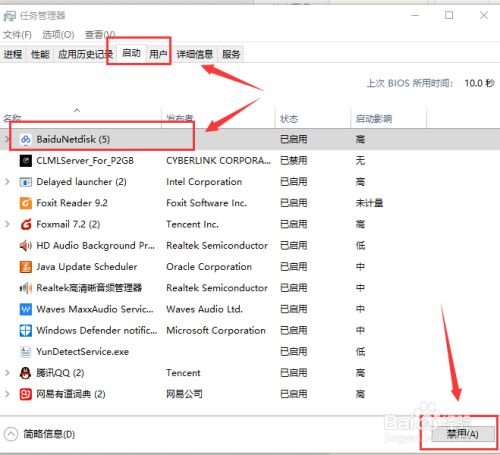Screen dimensions: 500x455
Task: Click the Foxit Reader 9.2 orange icon
Action: (26, 203)
